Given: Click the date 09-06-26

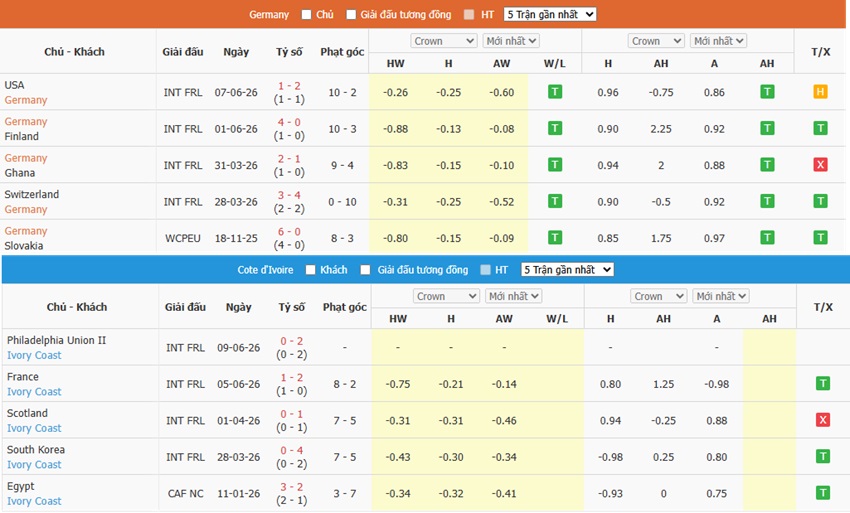Looking at the screenshot, I should [239, 348].
